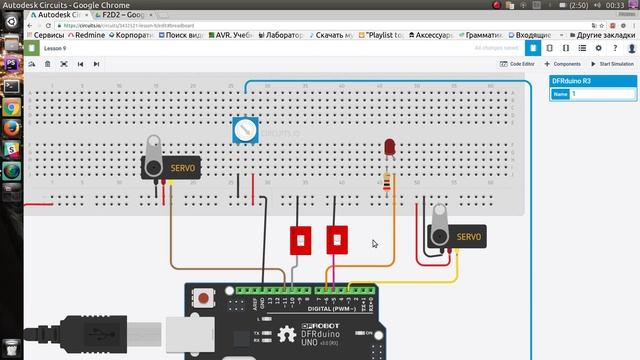Open the "Playlist to bookmark
The height and width of the screenshot is (360, 640).
(x=381, y=35)
